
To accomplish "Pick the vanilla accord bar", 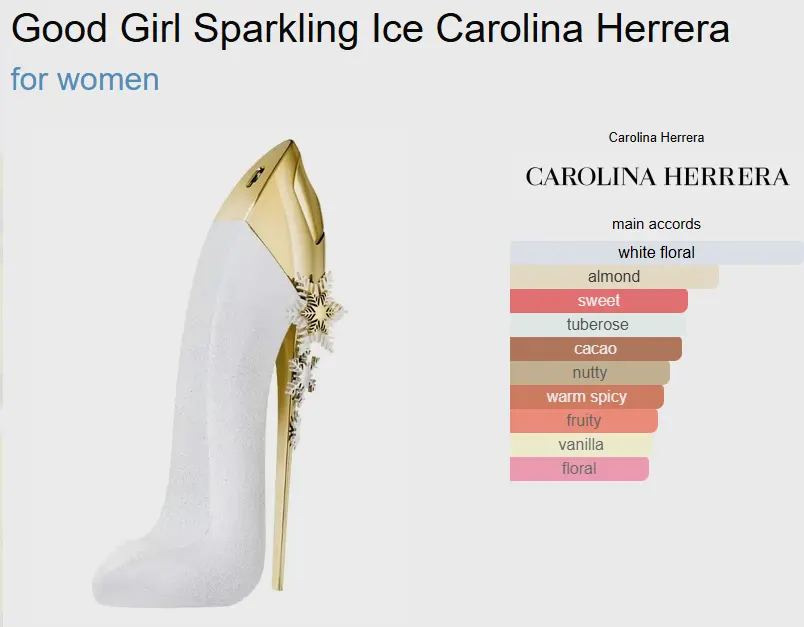I will (581, 445).
